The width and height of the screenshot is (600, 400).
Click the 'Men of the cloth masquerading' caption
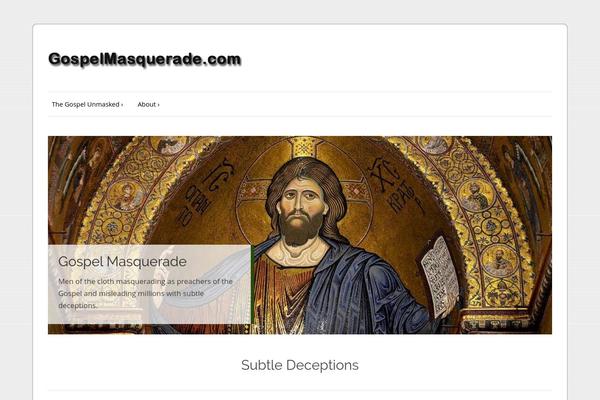[145, 293]
